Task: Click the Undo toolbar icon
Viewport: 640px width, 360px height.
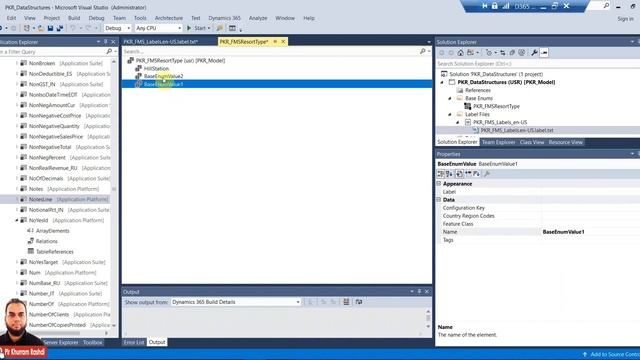Action: [x=73, y=28]
